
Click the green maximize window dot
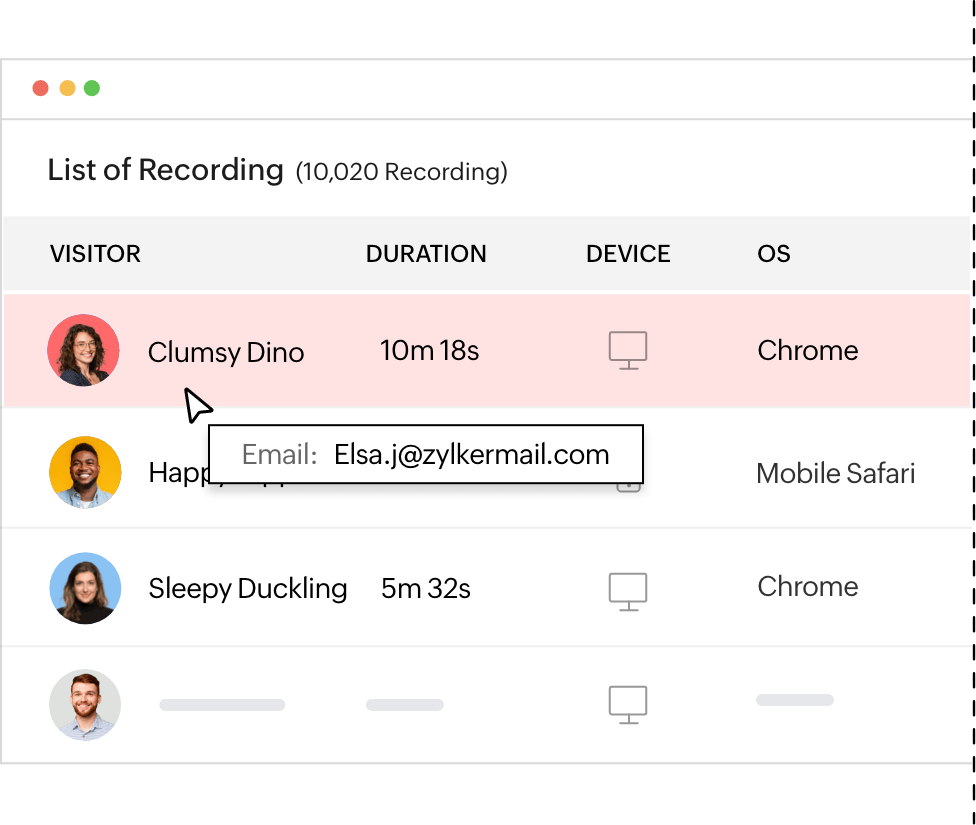[x=92, y=88]
